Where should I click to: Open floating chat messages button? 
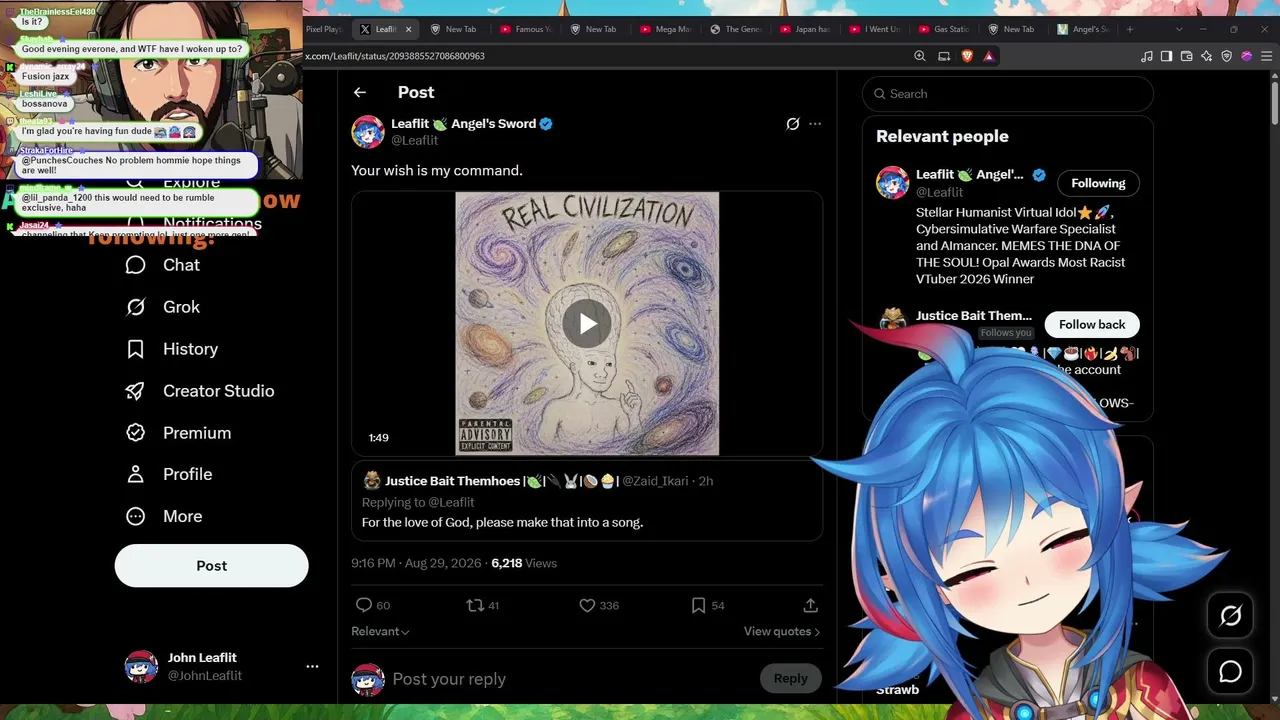1230,672
